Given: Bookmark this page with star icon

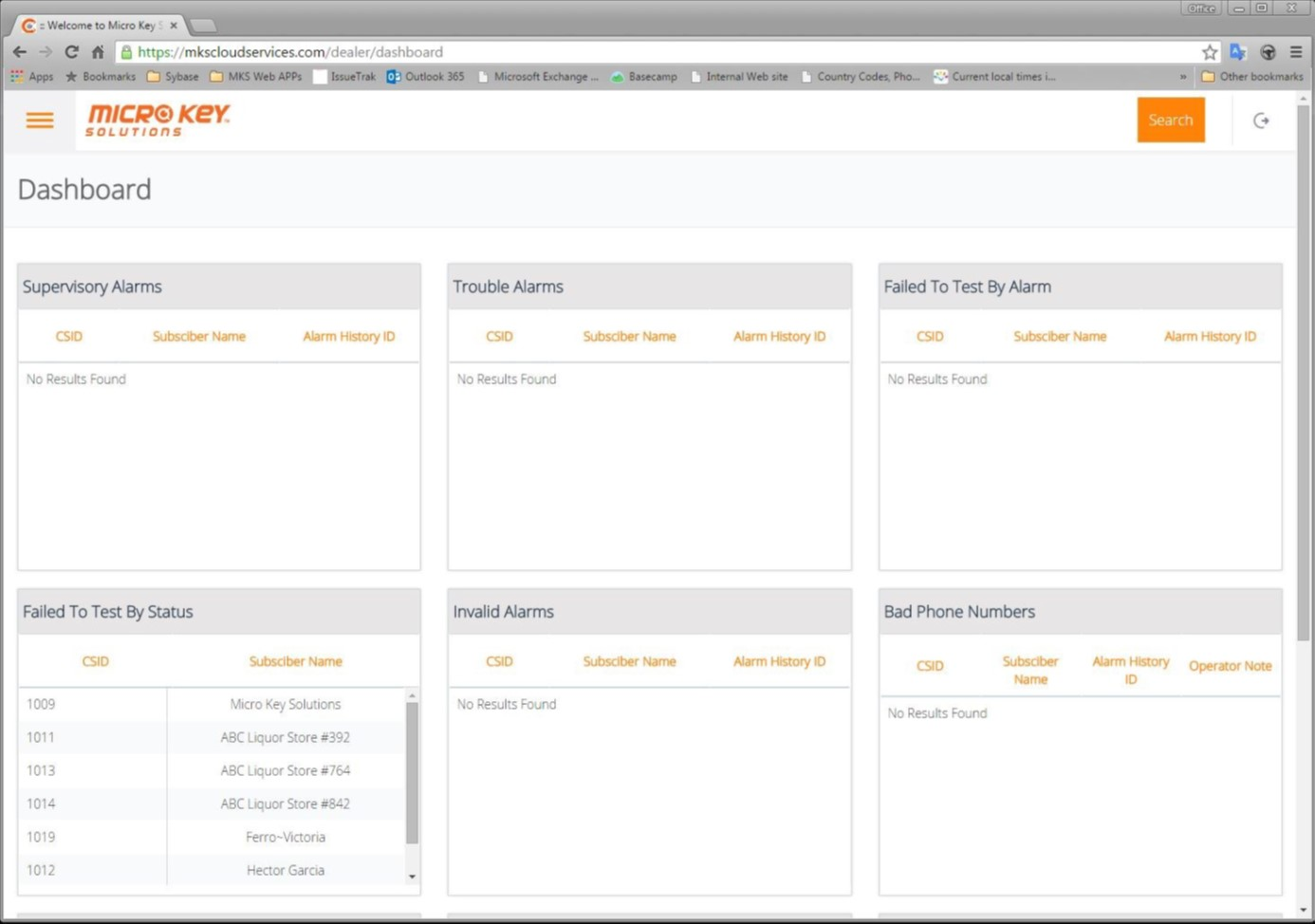Looking at the screenshot, I should point(1209,52).
